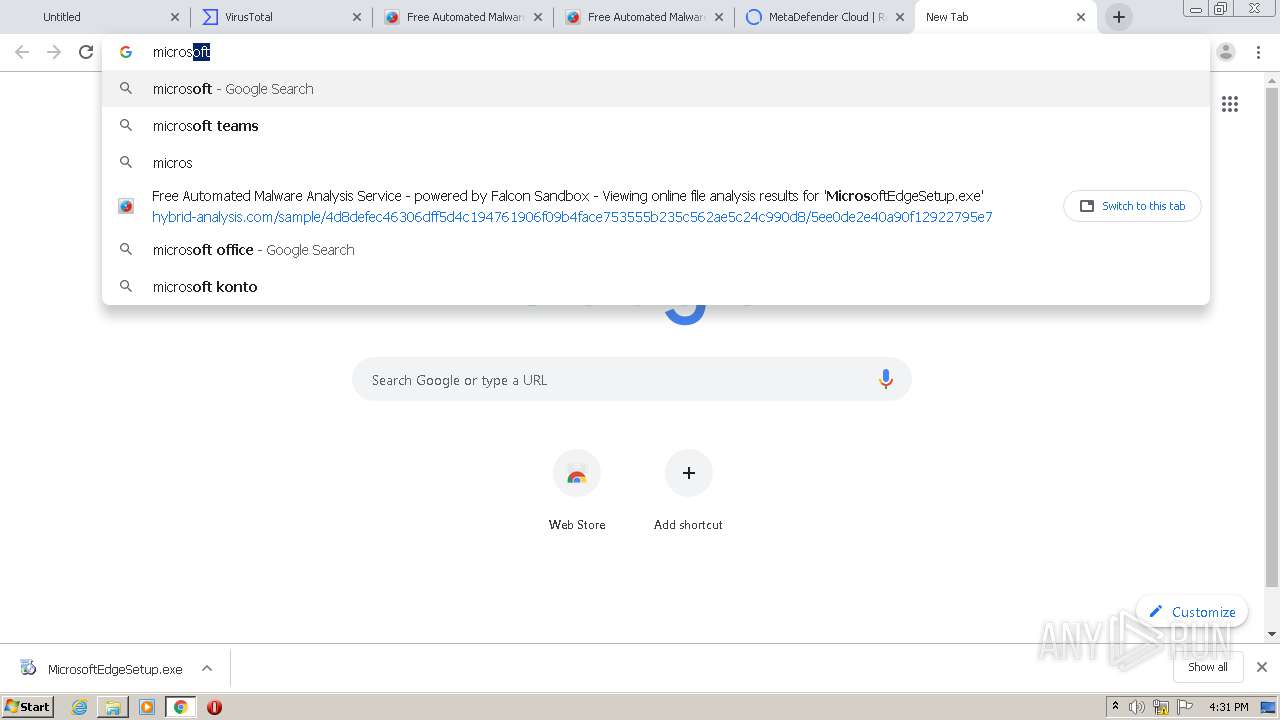Close the downloads bar
The height and width of the screenshot is (720, 1280).
pyautogui.click(x=1262, y=667)
